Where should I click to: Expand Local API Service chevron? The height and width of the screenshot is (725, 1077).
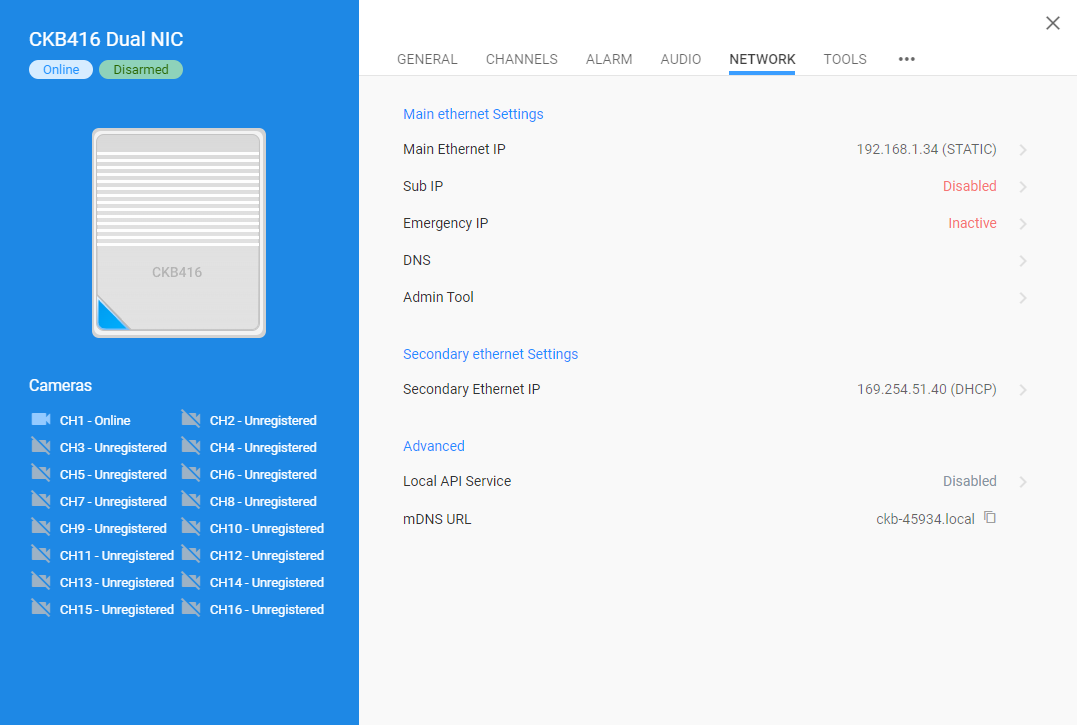pyautogui.click(x=1023, y=482)
